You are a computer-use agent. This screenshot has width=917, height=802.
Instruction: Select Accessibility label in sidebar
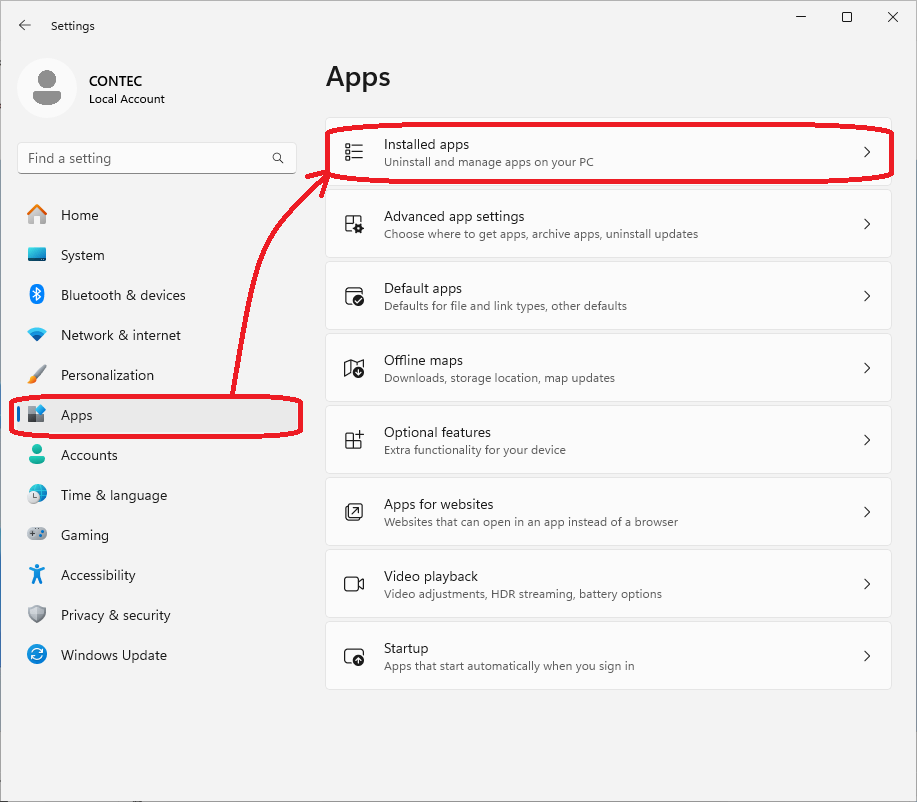(x=98, y=576)
